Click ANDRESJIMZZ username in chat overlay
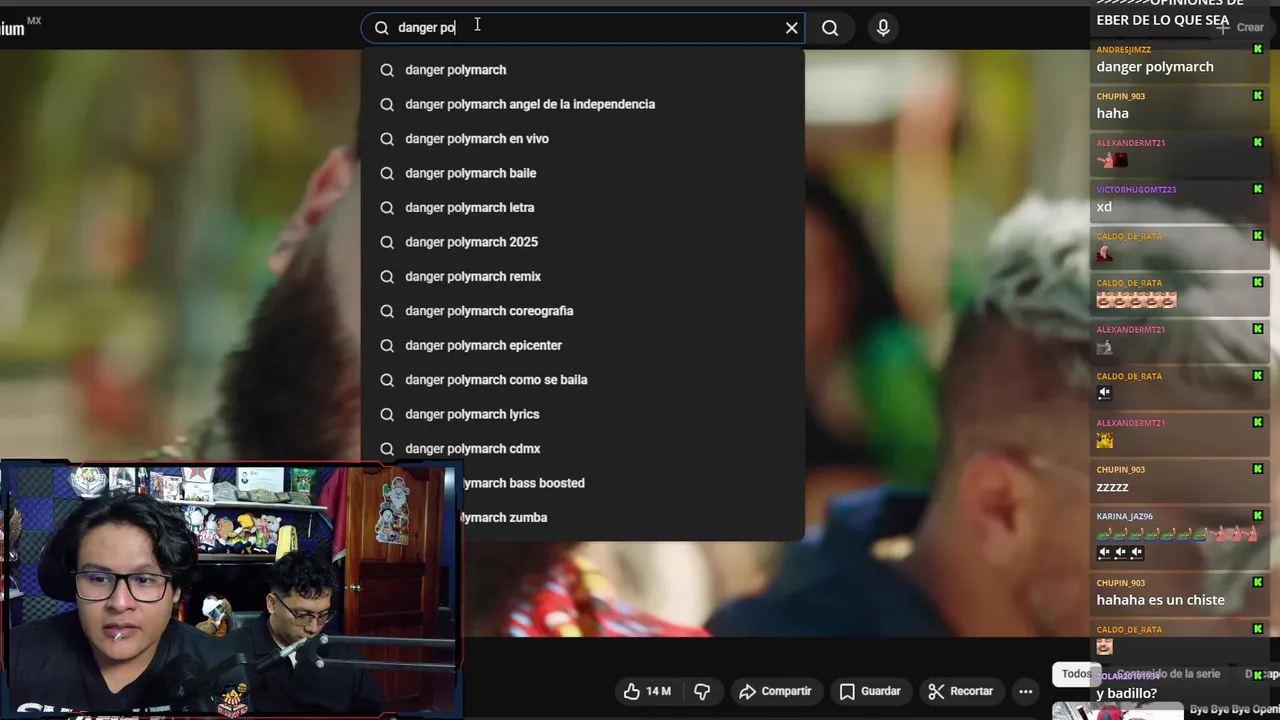 pyautogui.click(x=1123, y=50)
